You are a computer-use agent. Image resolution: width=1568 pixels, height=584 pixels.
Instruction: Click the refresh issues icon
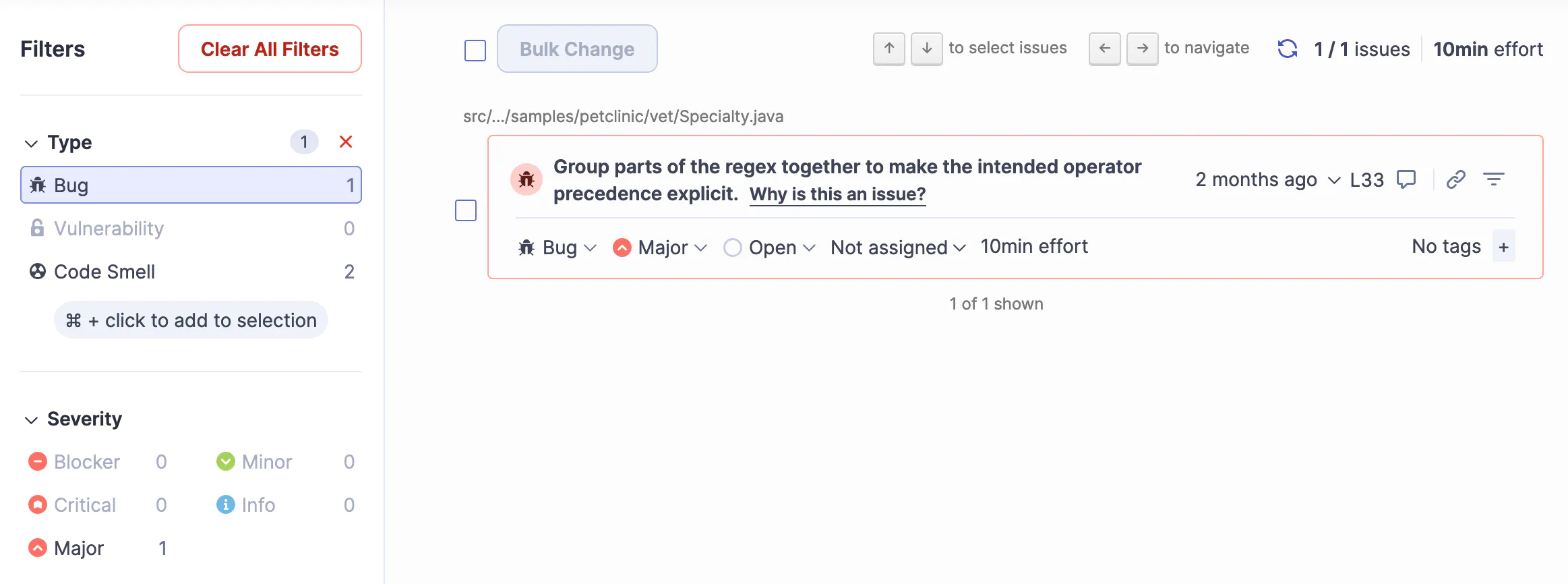1287,48
